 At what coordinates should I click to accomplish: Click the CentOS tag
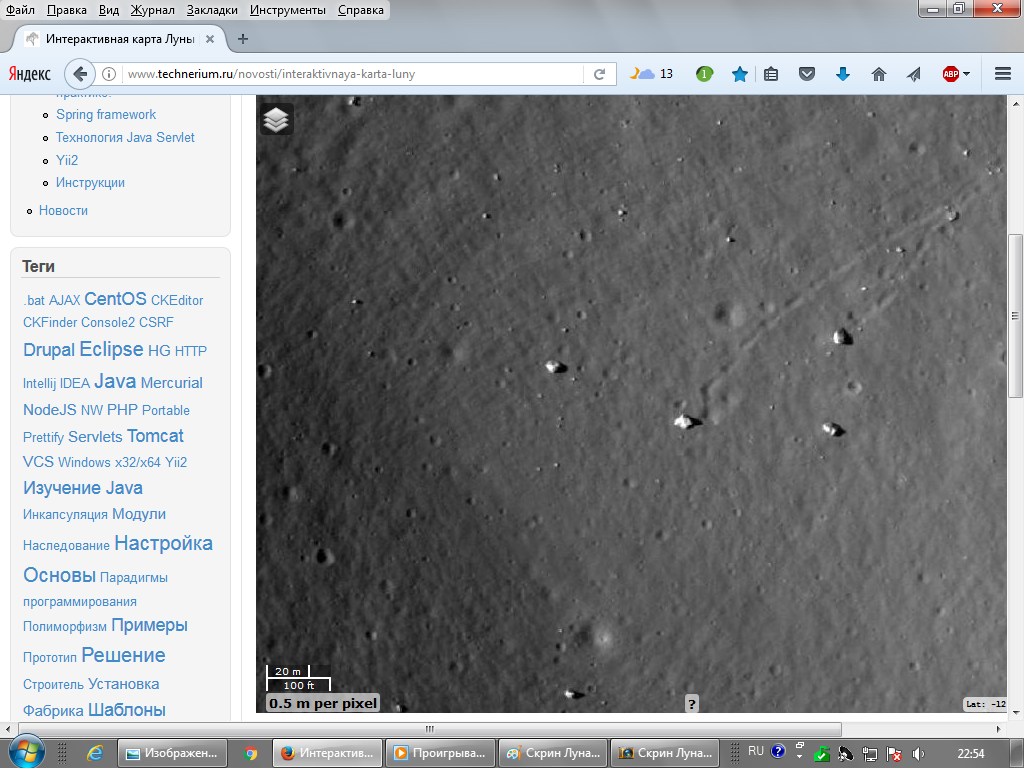point(115,298)
